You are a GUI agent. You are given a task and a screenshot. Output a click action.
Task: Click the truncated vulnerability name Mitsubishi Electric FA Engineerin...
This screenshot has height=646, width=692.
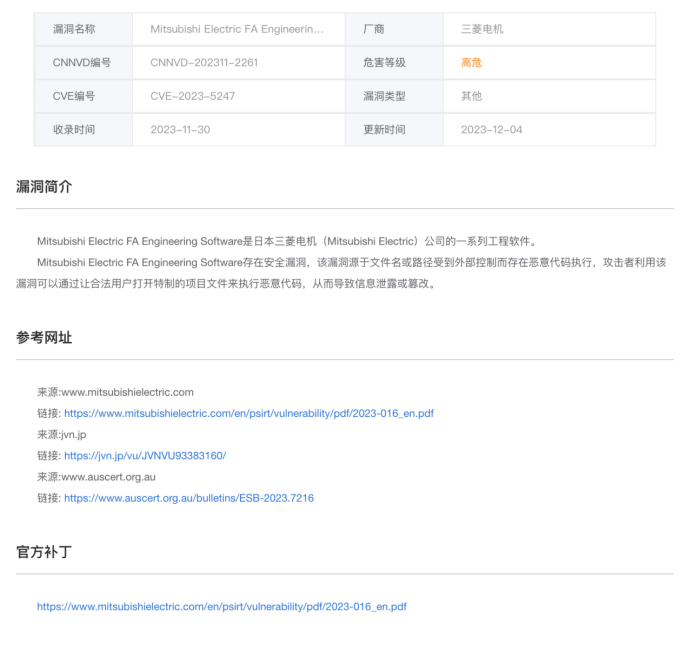[x=237, y=29]
